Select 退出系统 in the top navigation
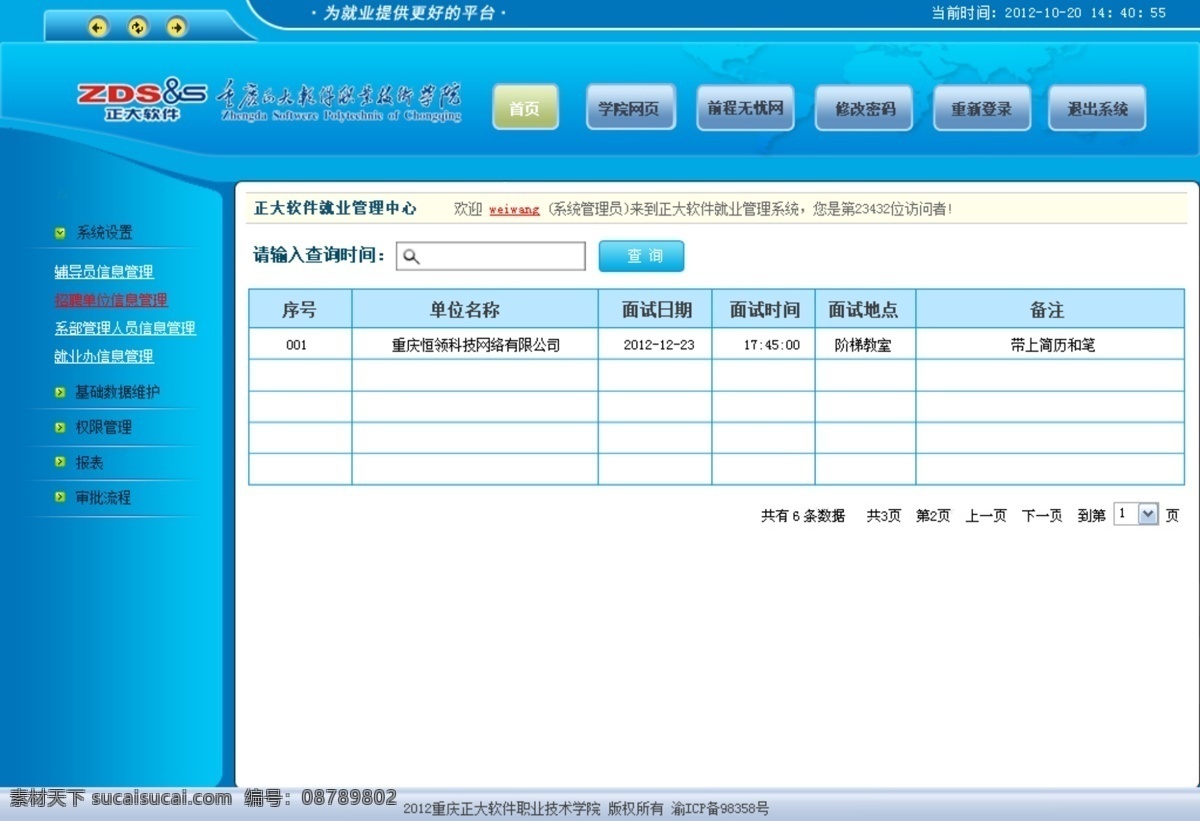 pos(1097,108)
